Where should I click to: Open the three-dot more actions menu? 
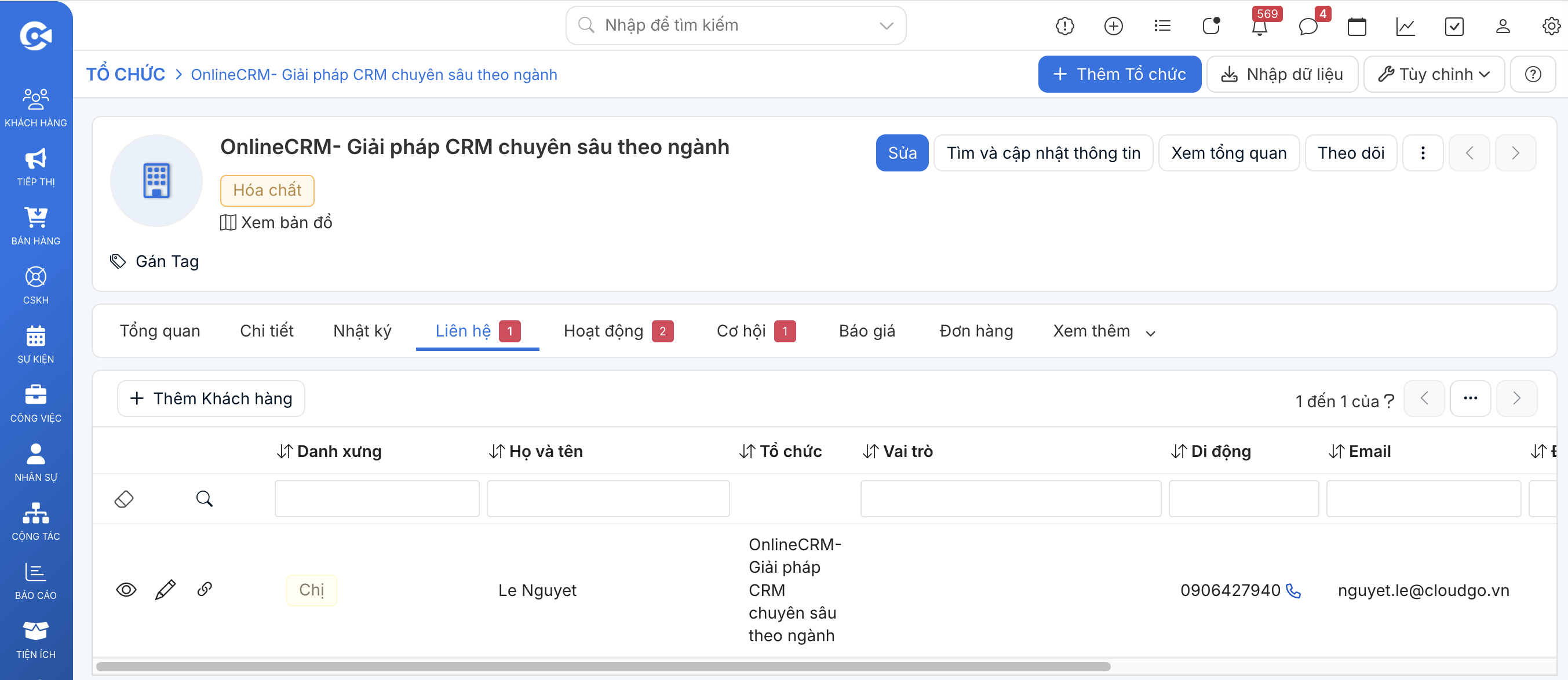coord(1423,153)
